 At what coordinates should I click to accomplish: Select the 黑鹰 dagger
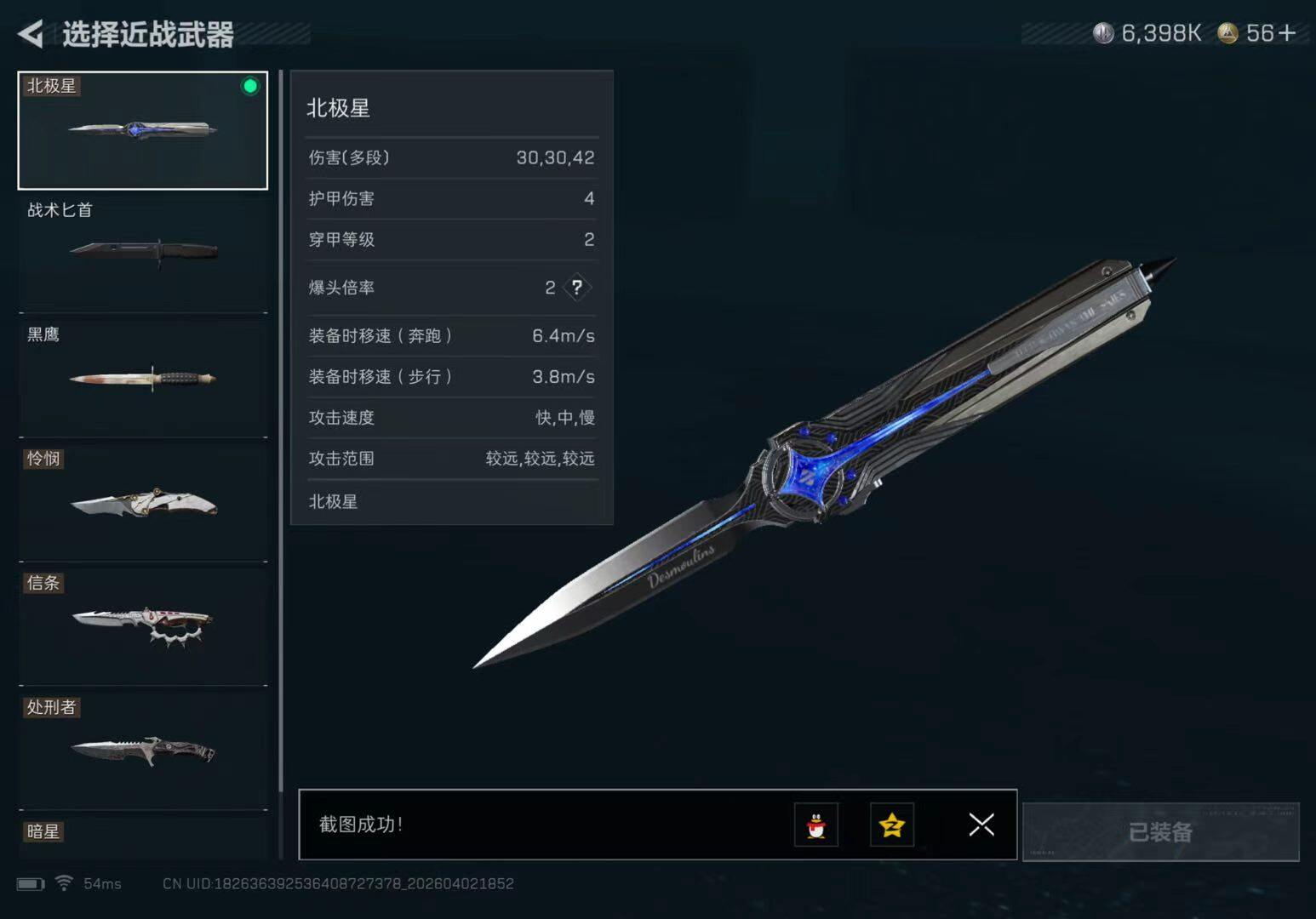coord(143,378)
